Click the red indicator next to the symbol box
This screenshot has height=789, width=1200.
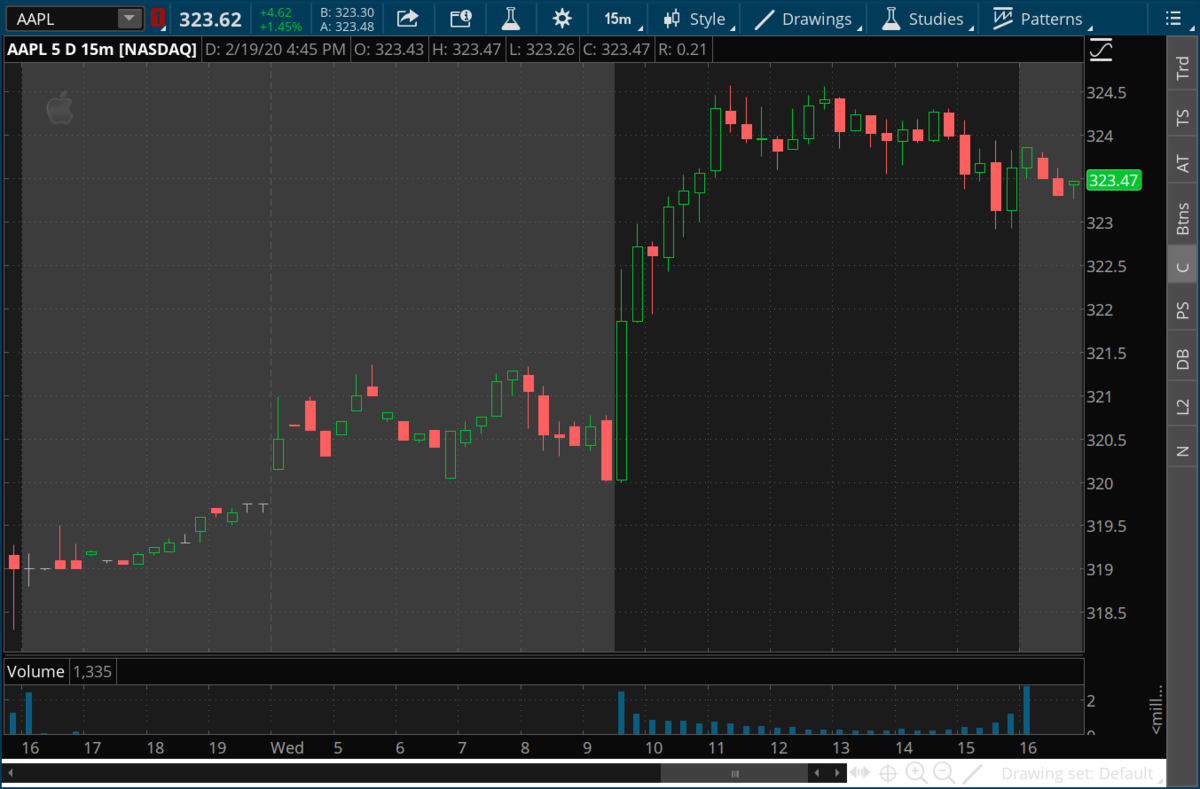(158, 18)
